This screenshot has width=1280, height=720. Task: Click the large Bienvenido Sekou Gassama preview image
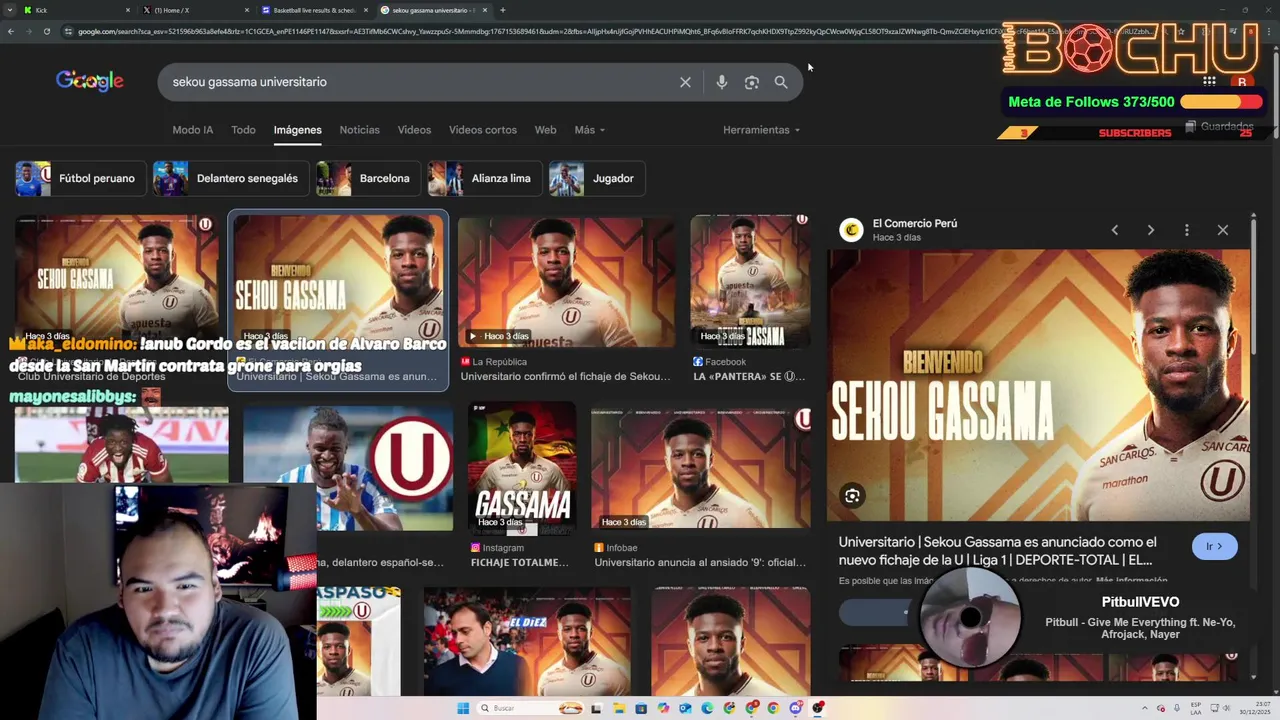(x=1038, y=385)
